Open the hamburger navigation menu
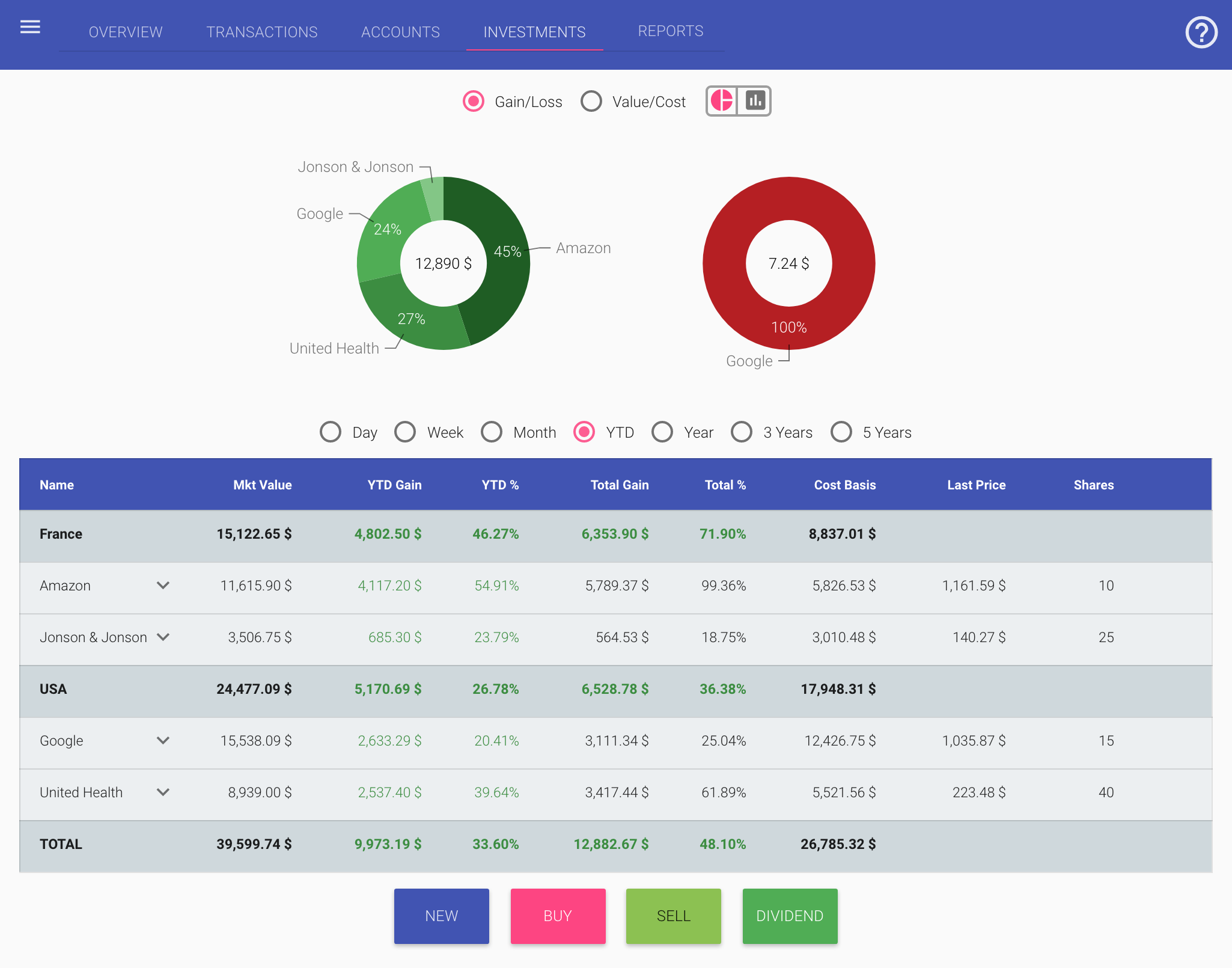Image resolution: width=1232 pixels, height=968 pixels. click(29, 26)
